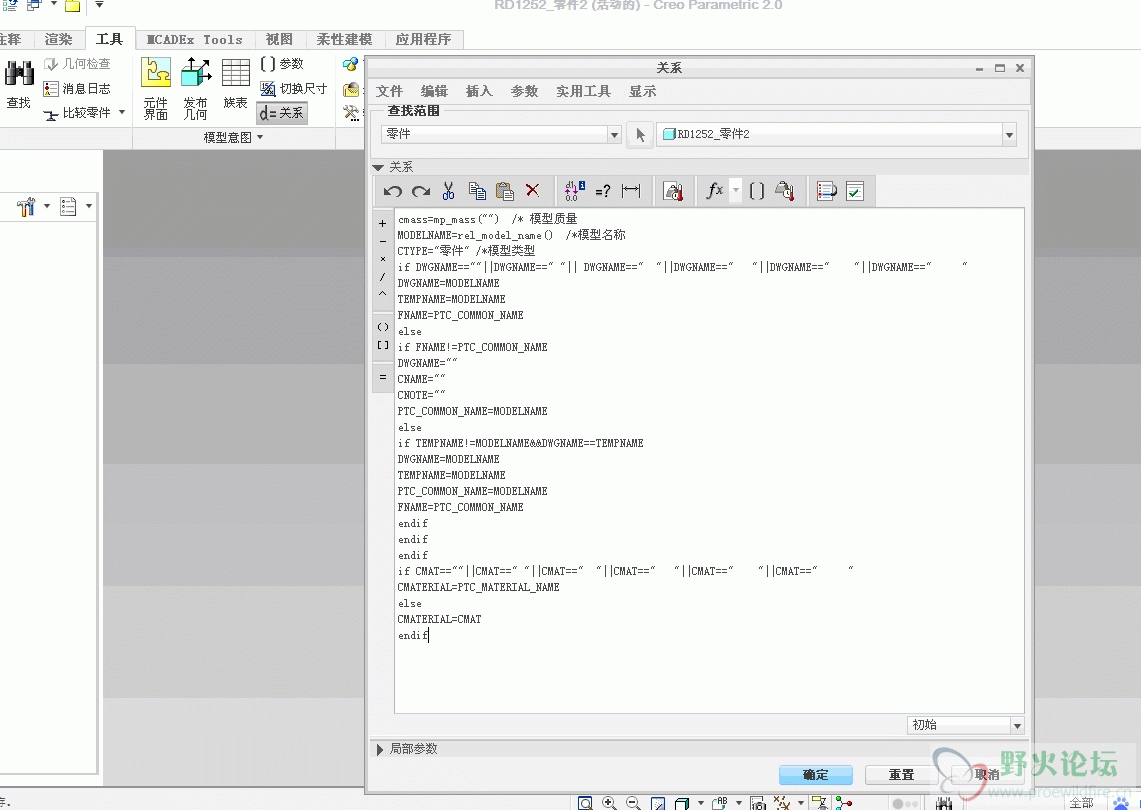This screenshot has width=1141, height=810.
Task: Insert square brackets from the operator side bar
Action: coord(383,345)
